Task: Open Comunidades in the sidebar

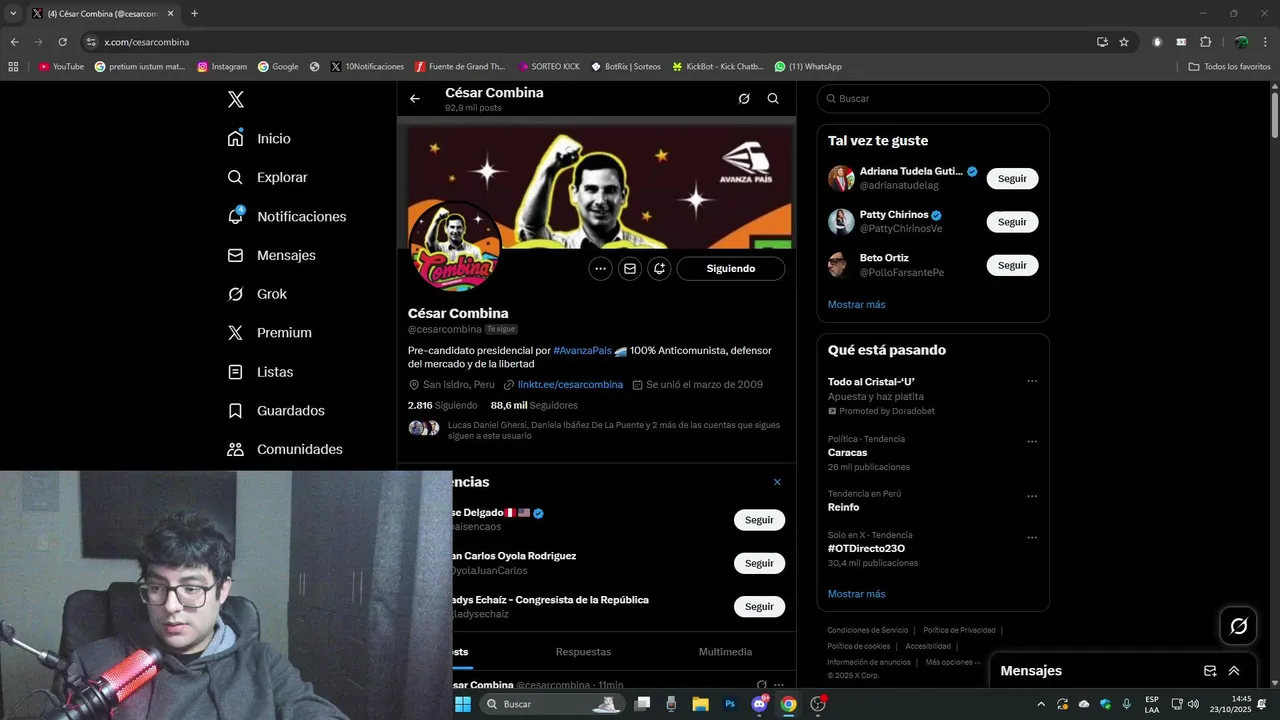Action: (285, 449)
